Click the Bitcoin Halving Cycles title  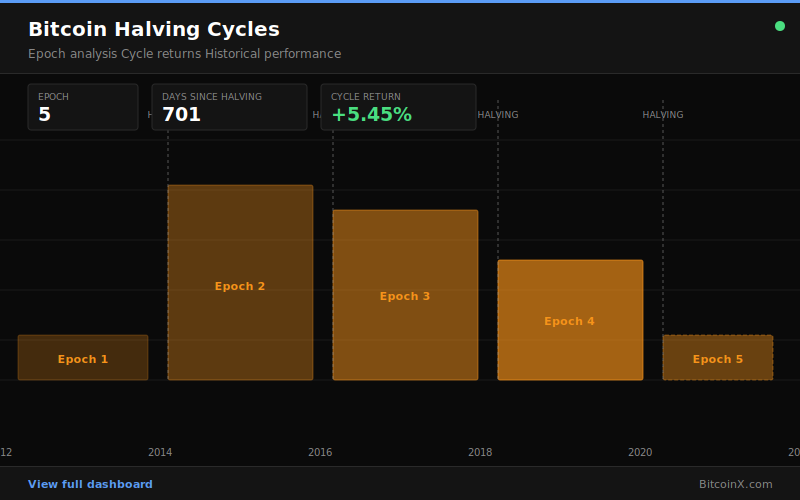[x=154, y=30]
